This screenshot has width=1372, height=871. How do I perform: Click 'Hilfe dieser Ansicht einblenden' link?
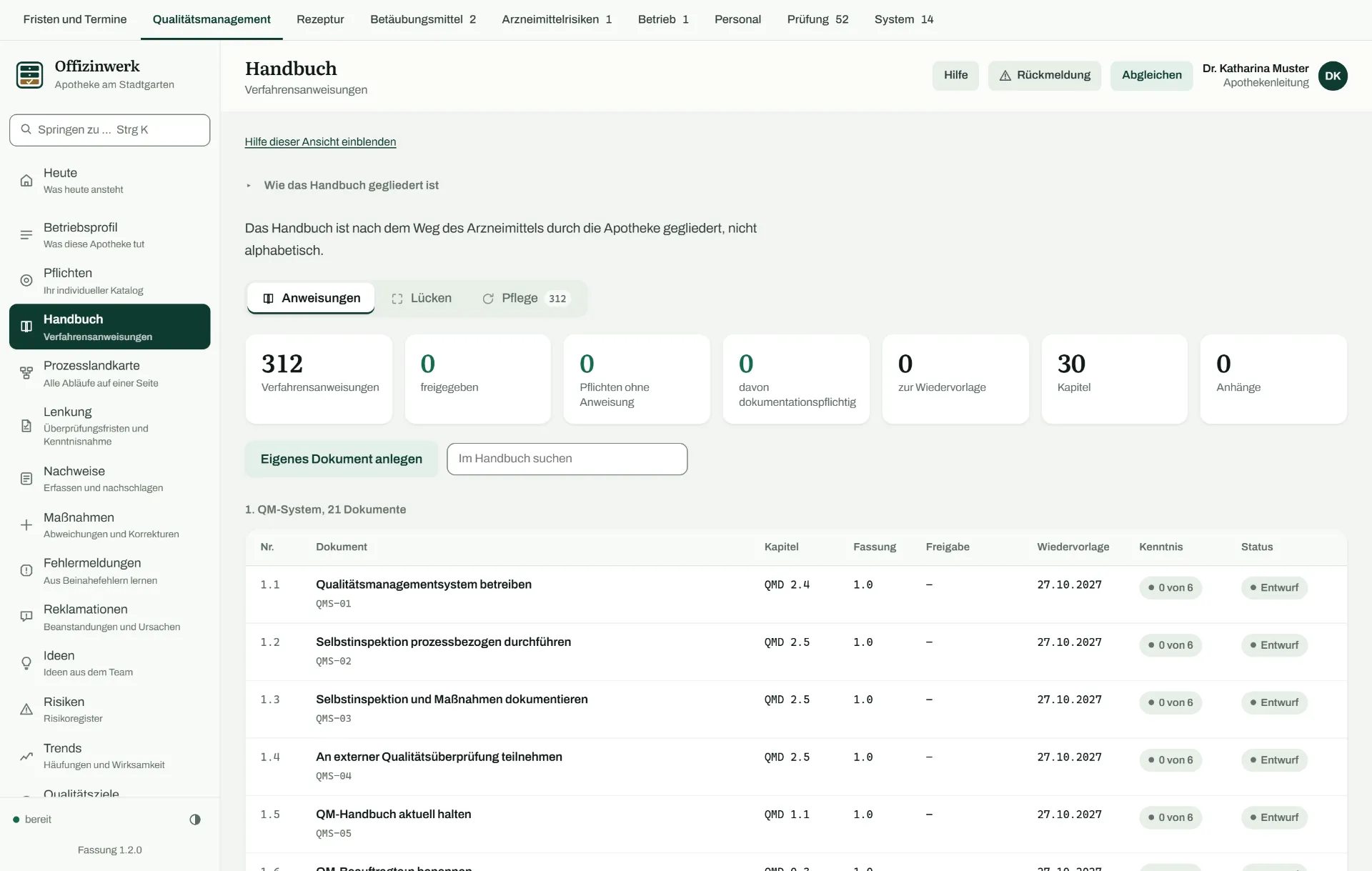tap(320, 141)
